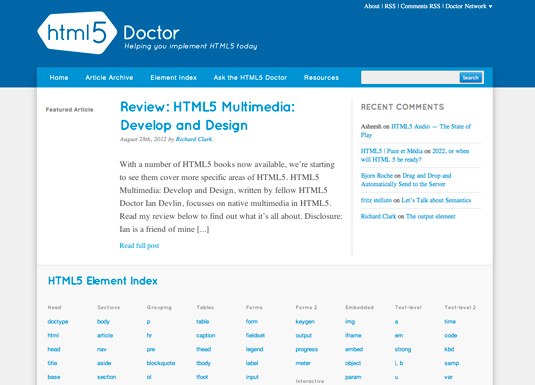
Task: Open Drag and Drop and Automatically Send link
Action: point(406,180)
